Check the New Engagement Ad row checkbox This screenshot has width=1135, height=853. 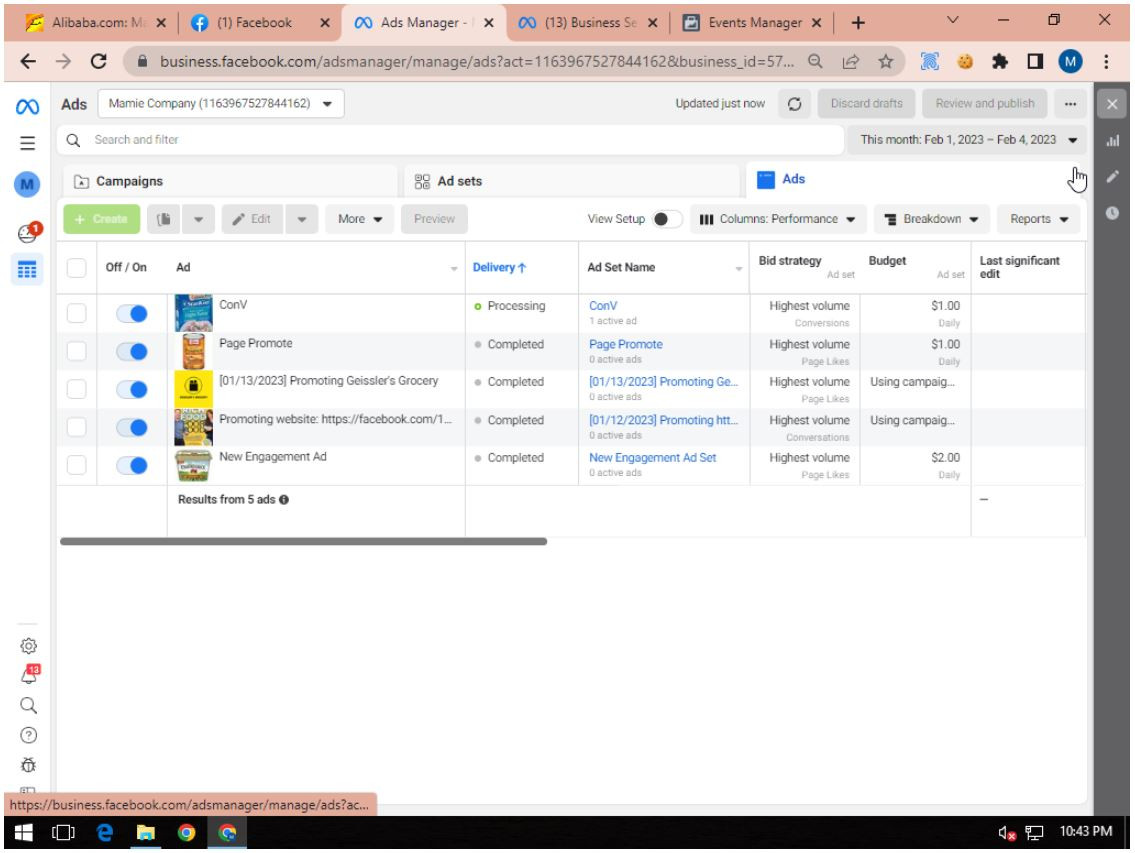76,465
